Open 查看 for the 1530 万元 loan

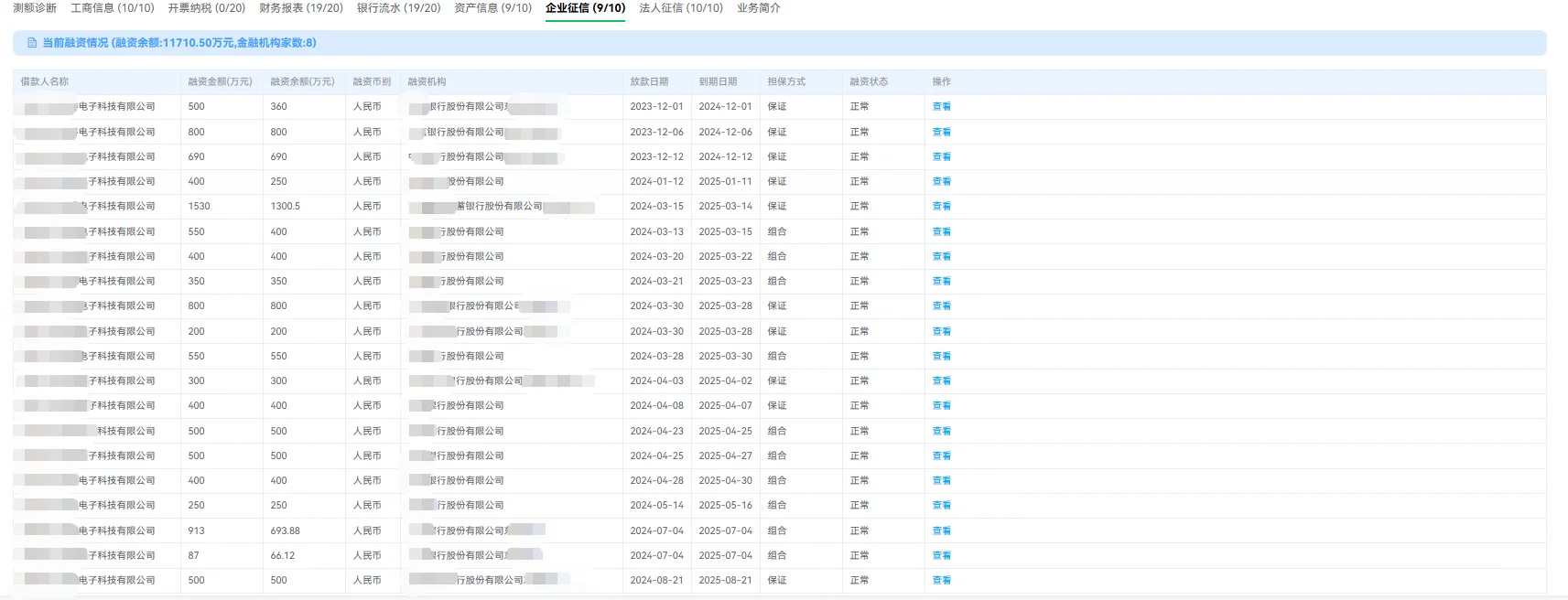(x=942, y=207)
